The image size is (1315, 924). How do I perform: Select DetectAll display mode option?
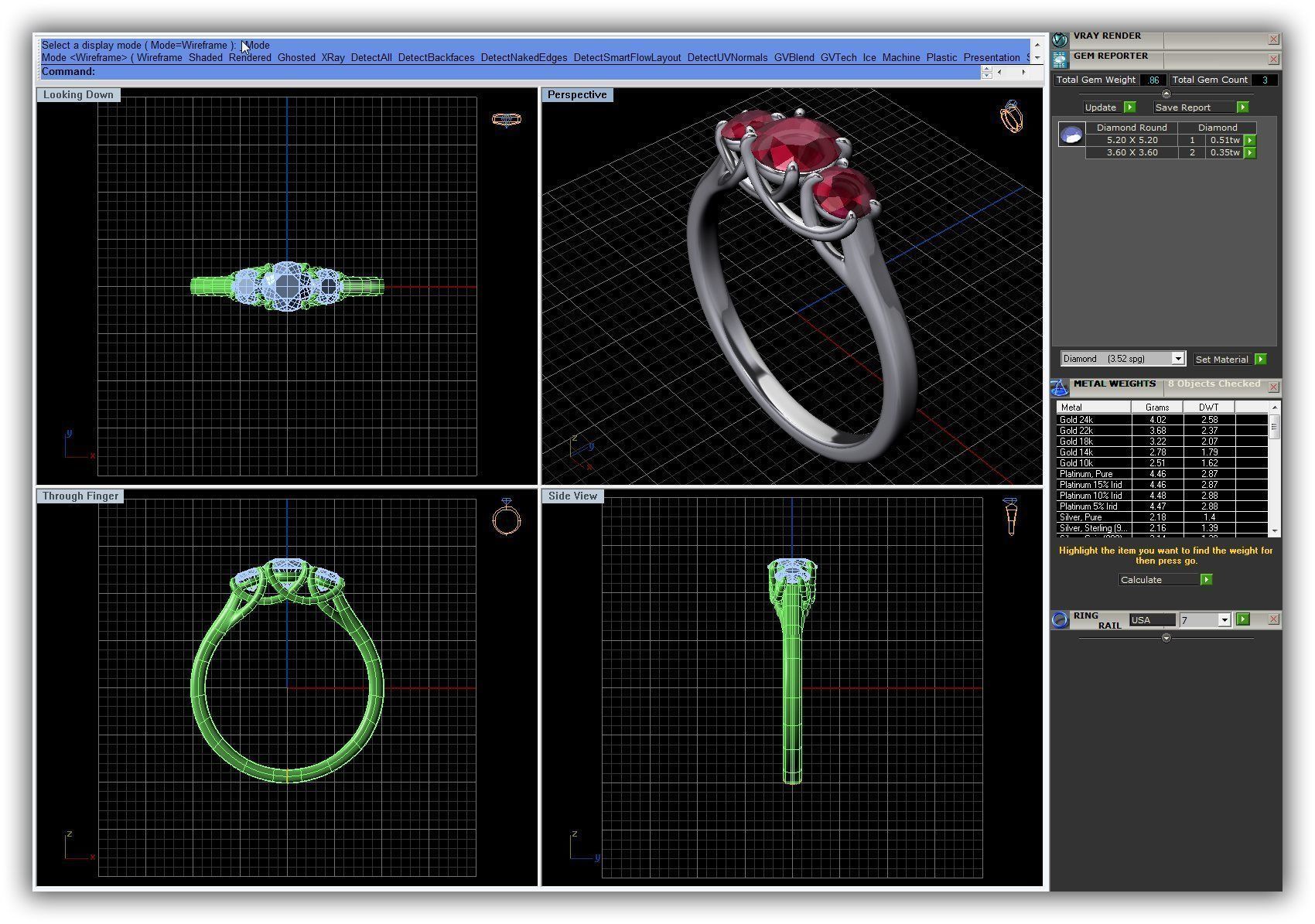371,57
